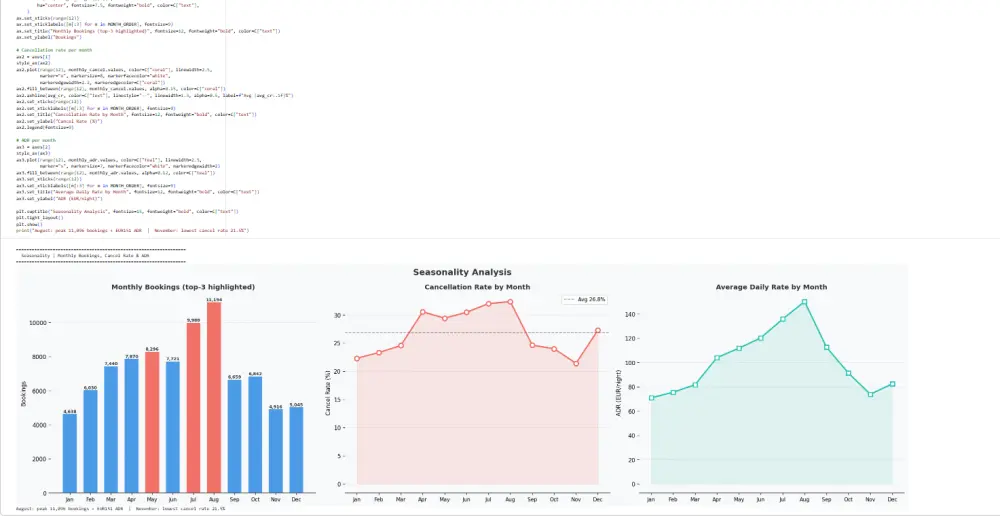The width and height of the screenshot is (1000, 519).
Task: Click the 'ax2.legend(fontsize=9)' code line
Action: (x=45, y=128)
